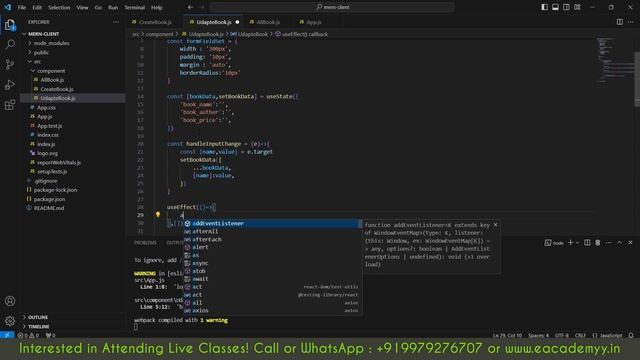Open Accounts icon in activity bar

point(10,301)
